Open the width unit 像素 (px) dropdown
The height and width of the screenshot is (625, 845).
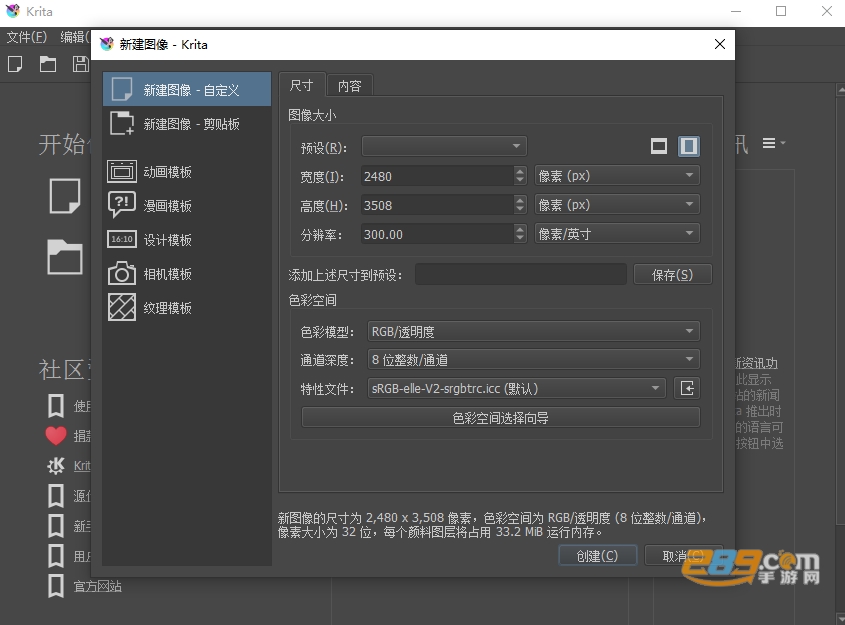point(617,176)
